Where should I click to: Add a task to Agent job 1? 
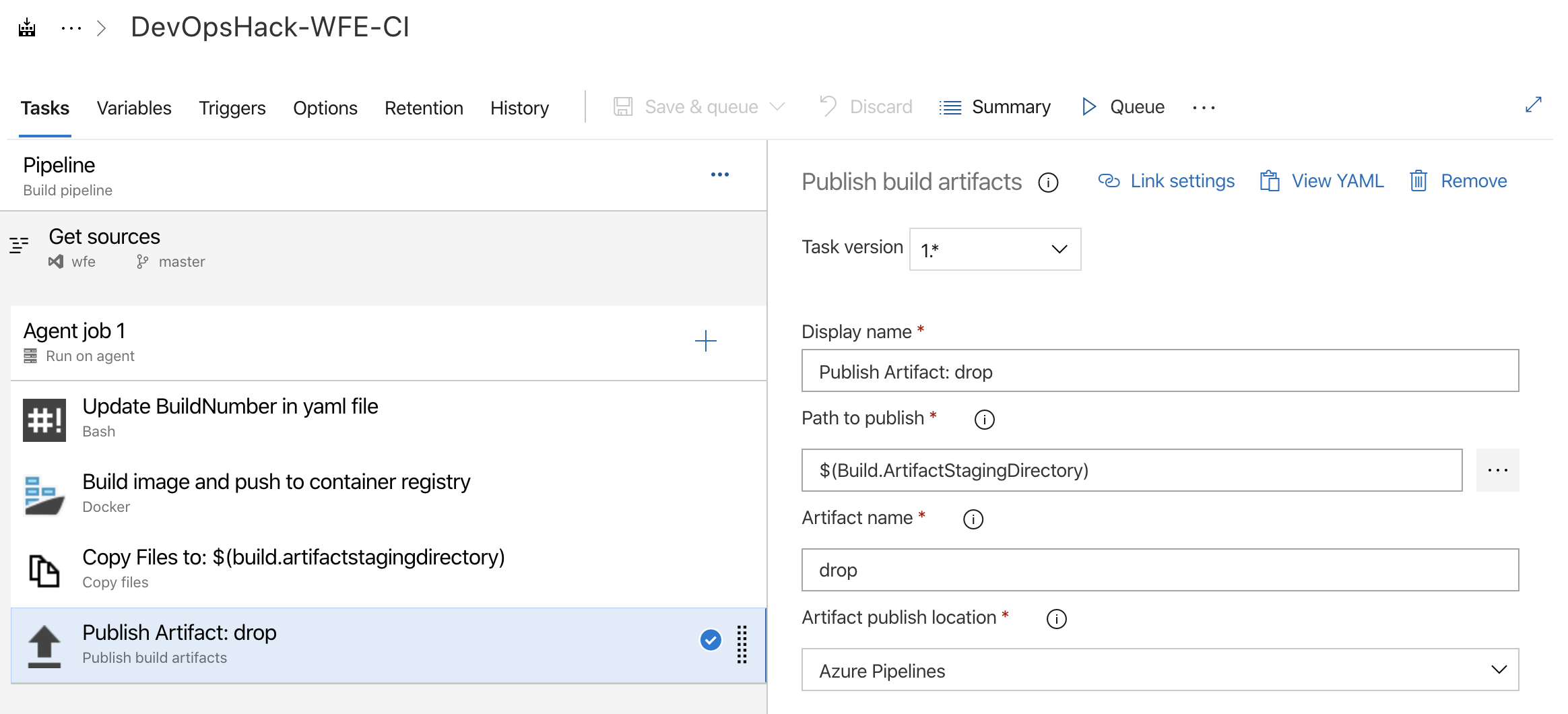tap(706, 341)
